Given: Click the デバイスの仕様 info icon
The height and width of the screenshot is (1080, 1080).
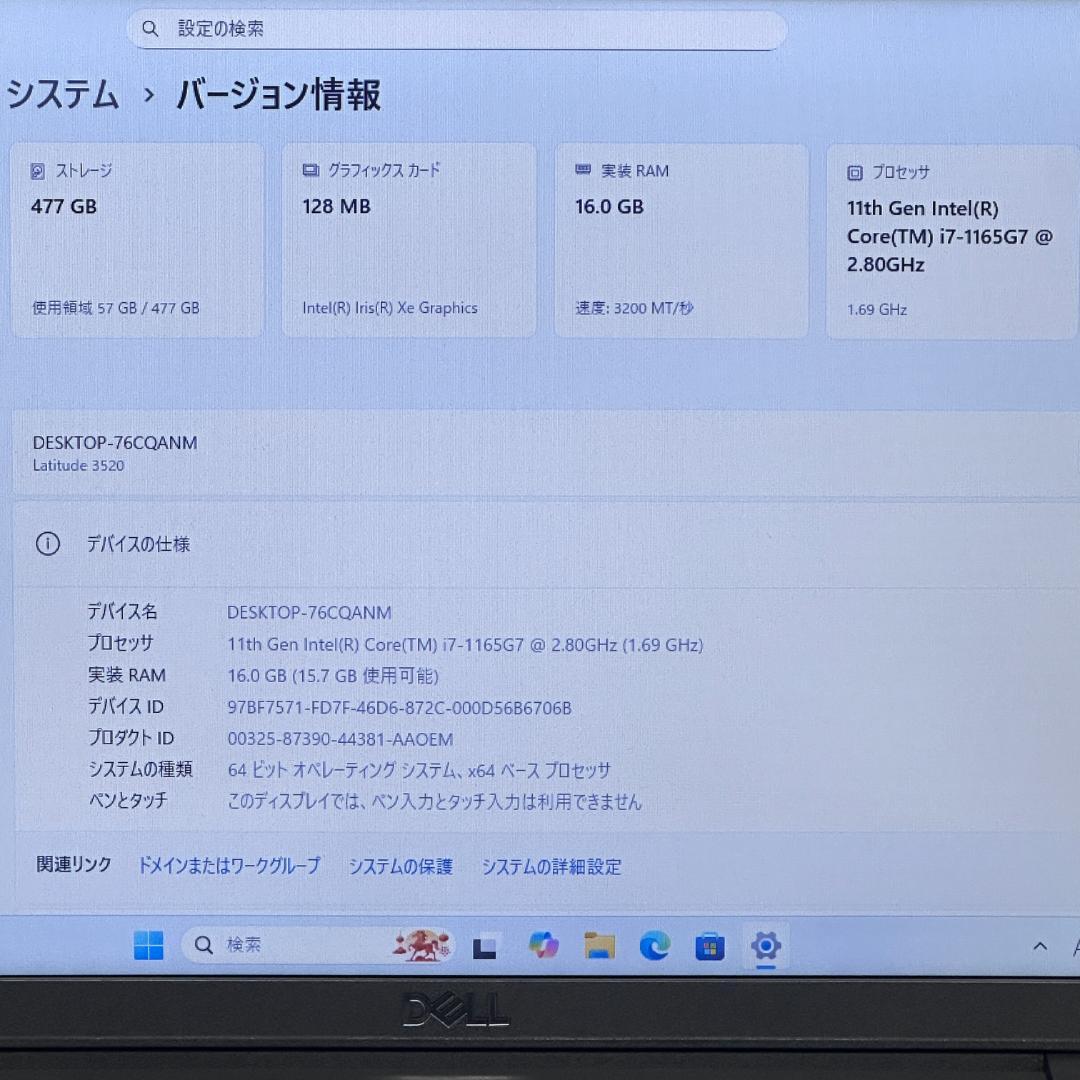Looking at the screenshot, I should [x=48, y=544].
